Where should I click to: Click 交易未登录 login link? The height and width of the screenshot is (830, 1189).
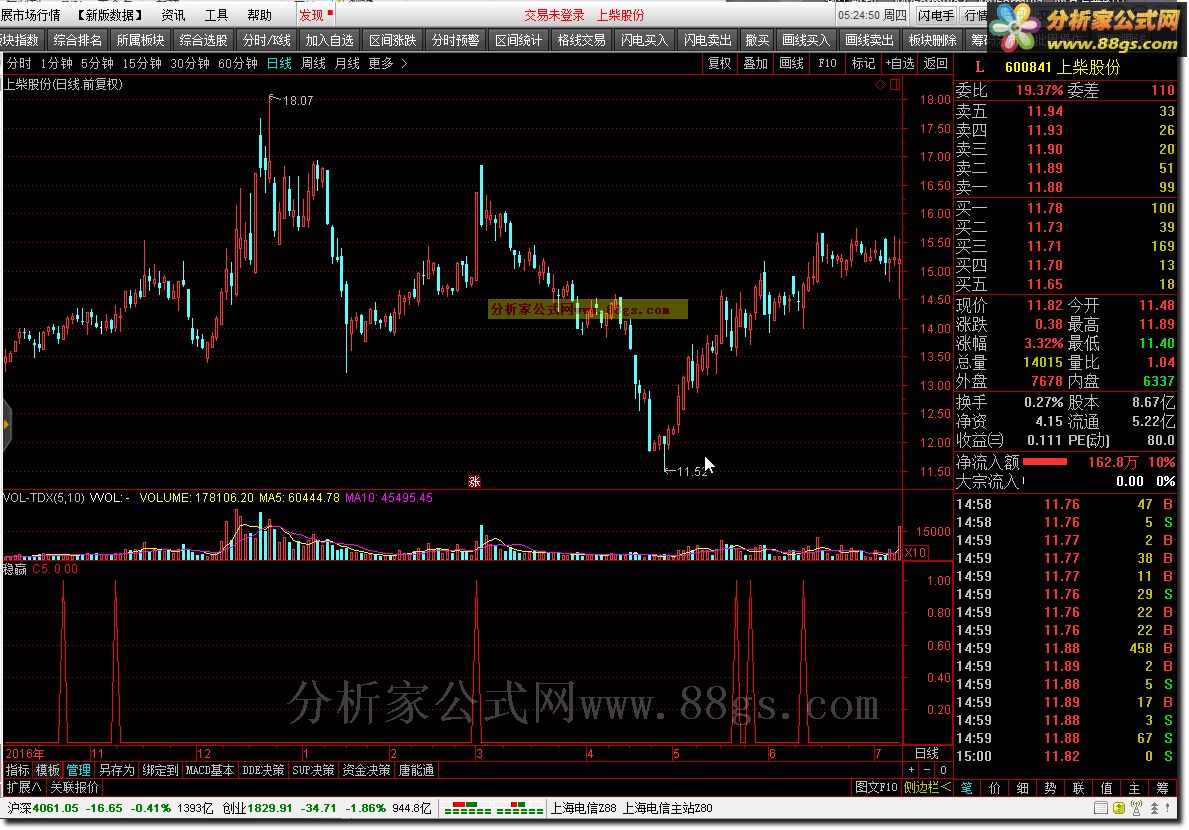(554, 15)
